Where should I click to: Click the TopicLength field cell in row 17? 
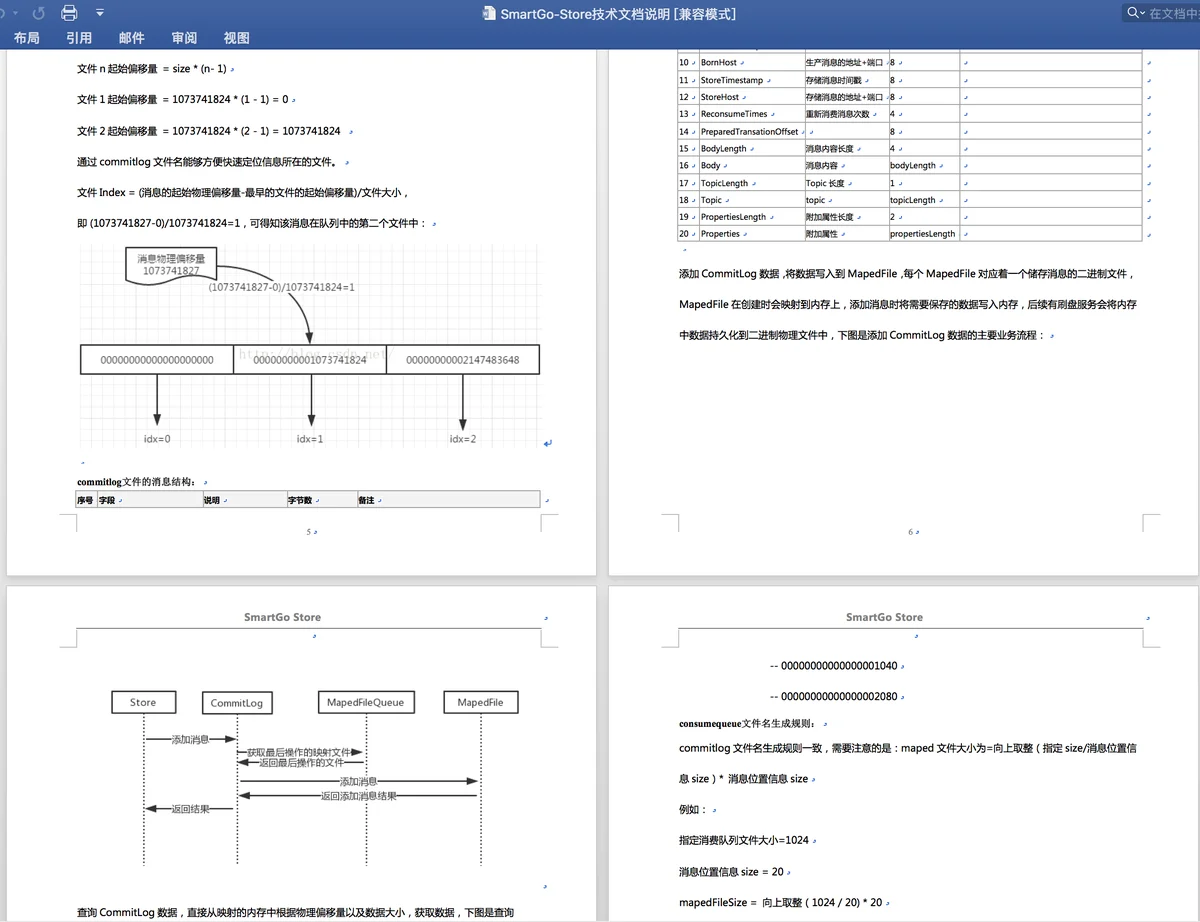coord(751,183)
